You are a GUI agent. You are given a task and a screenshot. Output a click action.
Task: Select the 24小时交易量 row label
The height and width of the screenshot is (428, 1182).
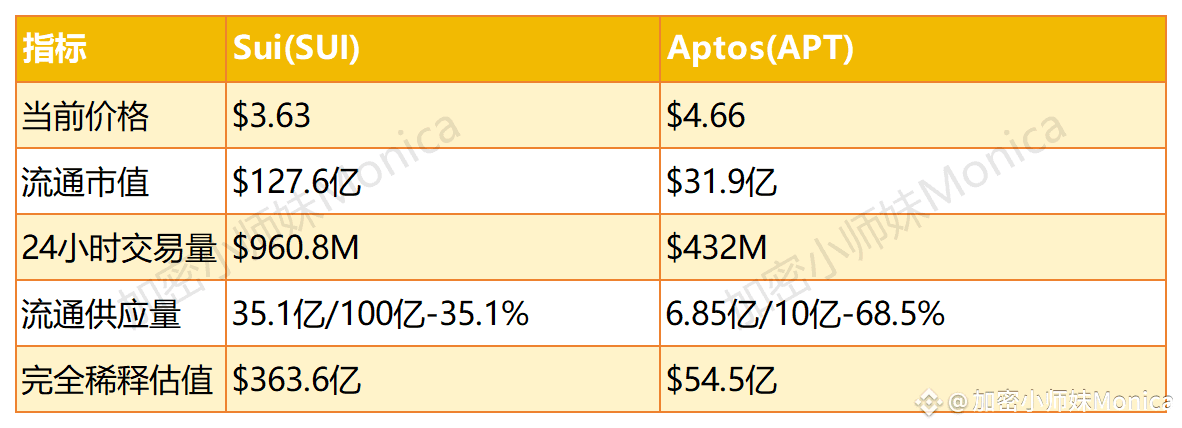[x=121, y=248]
